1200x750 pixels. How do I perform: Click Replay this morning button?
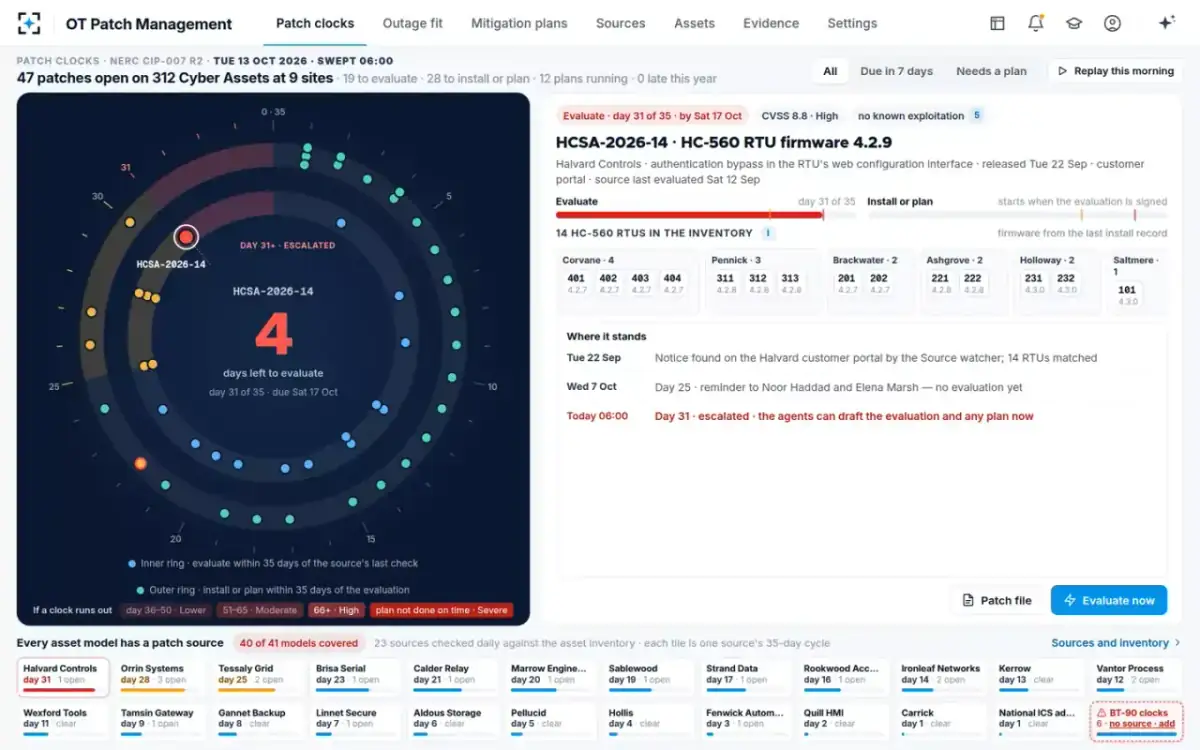pyautogui.click(x=1115, y=71)
